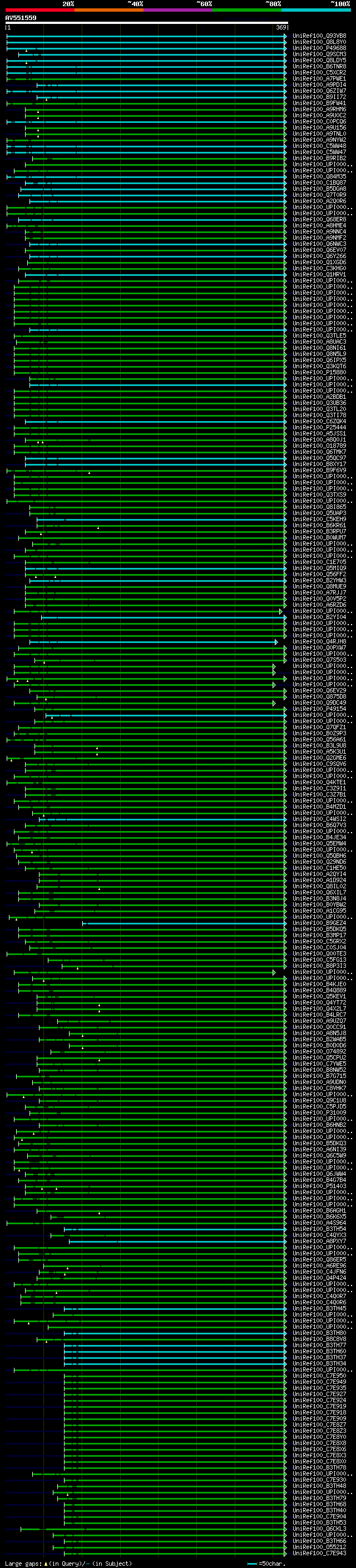Open hit UniRef100_Q93VB8

pyautogui.click(x=319, y=36)
